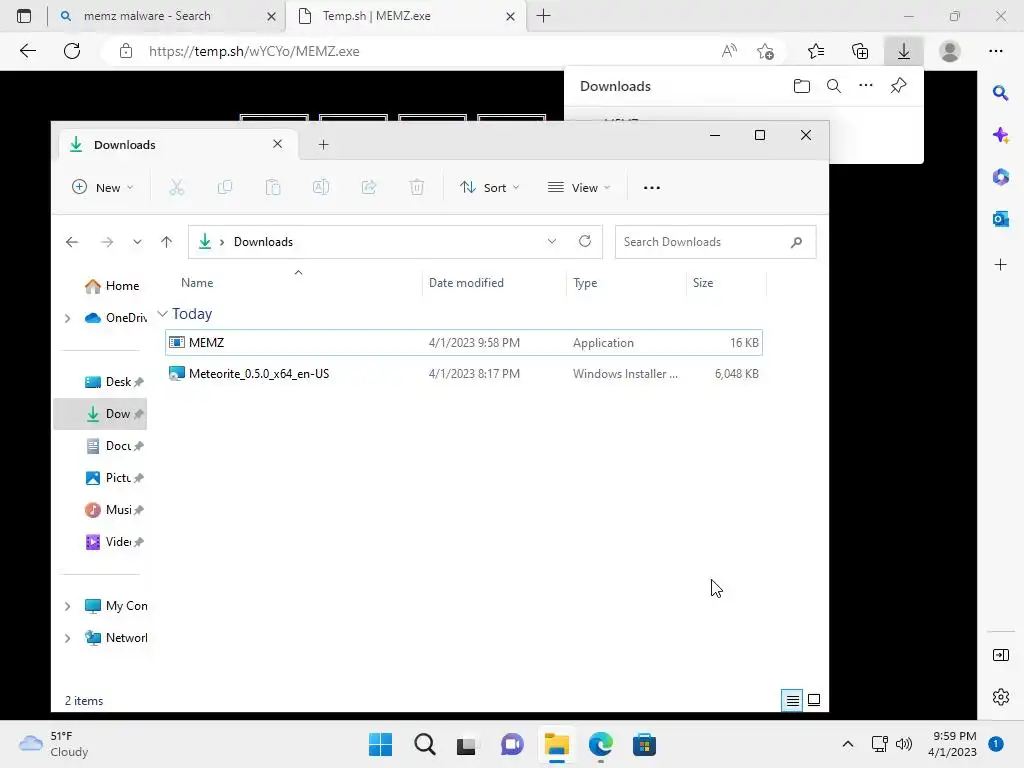The height and width of the screenshot is (768, 1024).
Task: Search downloads in Edge Downloads panel
Action: 834,86
